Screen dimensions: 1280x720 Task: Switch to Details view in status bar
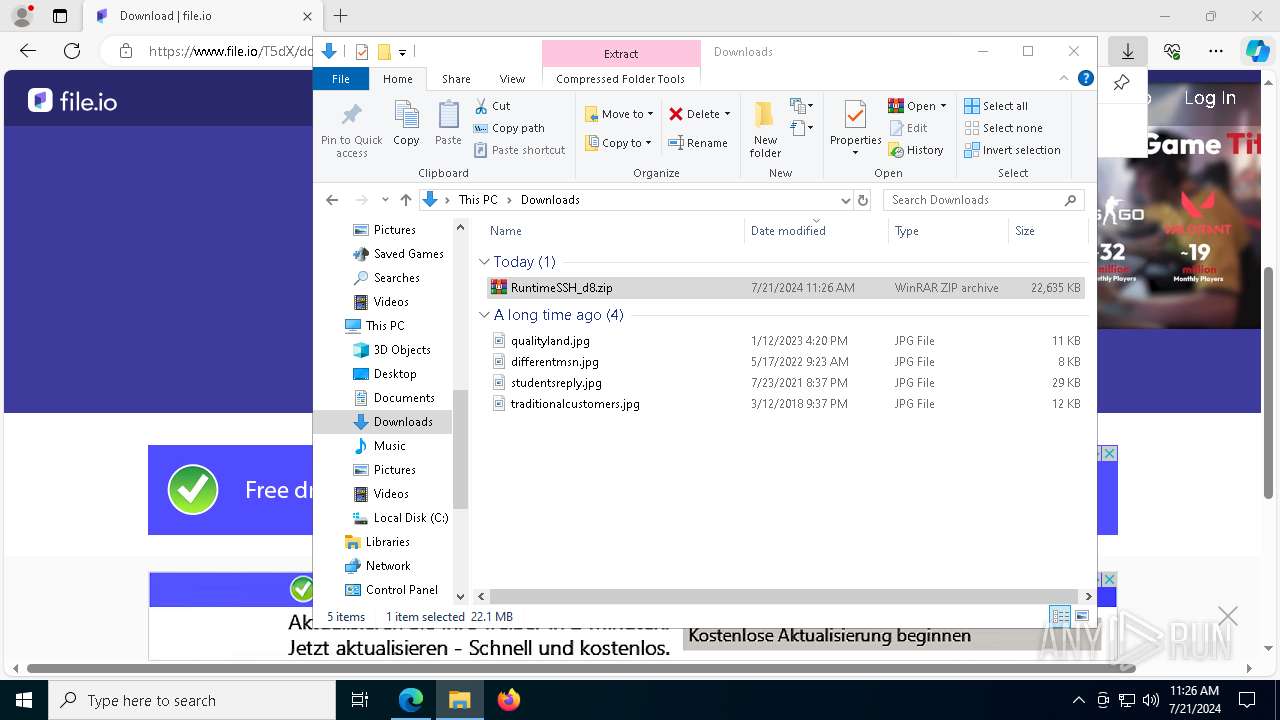[1059, 616]
